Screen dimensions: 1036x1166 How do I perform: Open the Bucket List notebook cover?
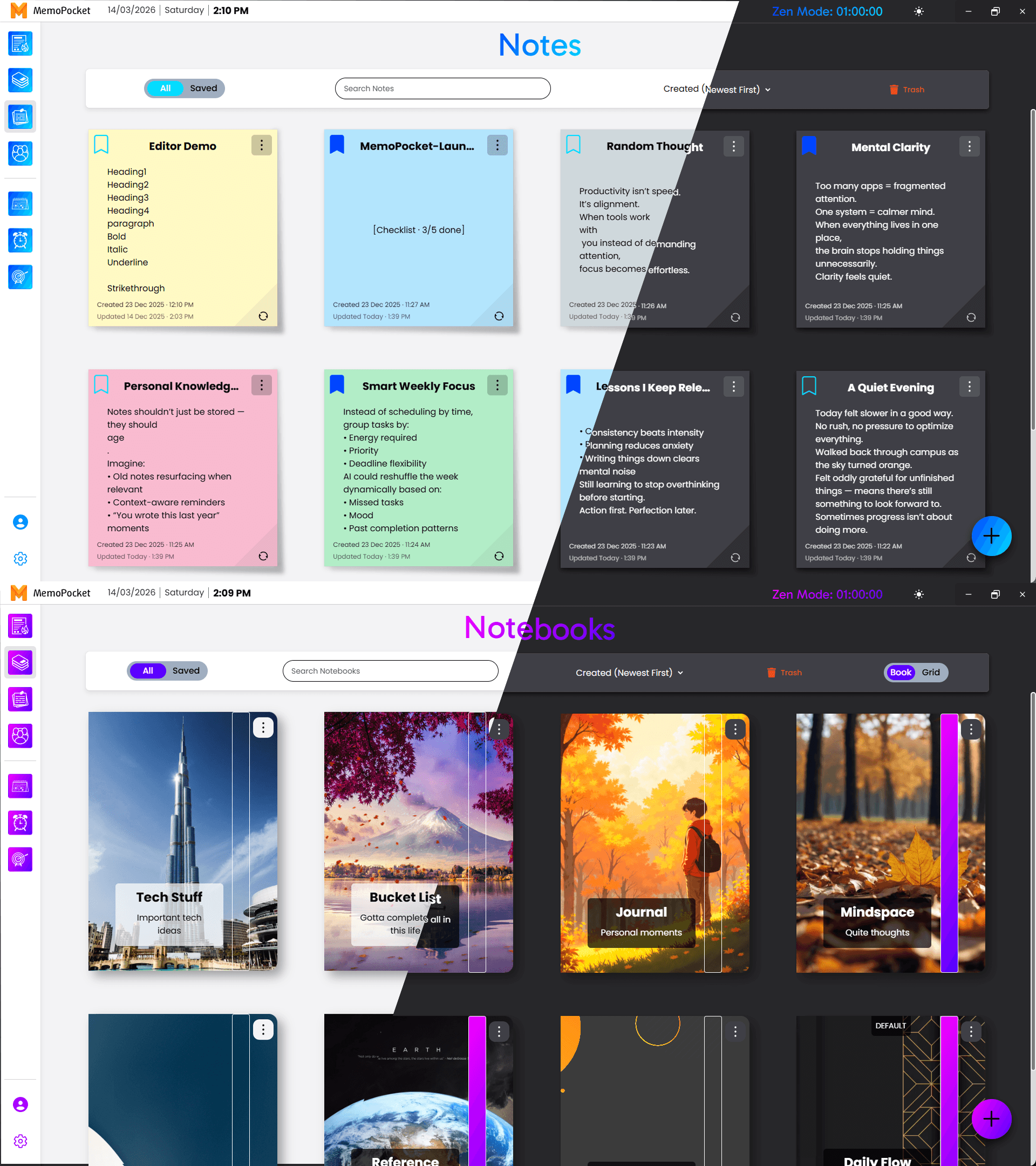tap(419, 842)
